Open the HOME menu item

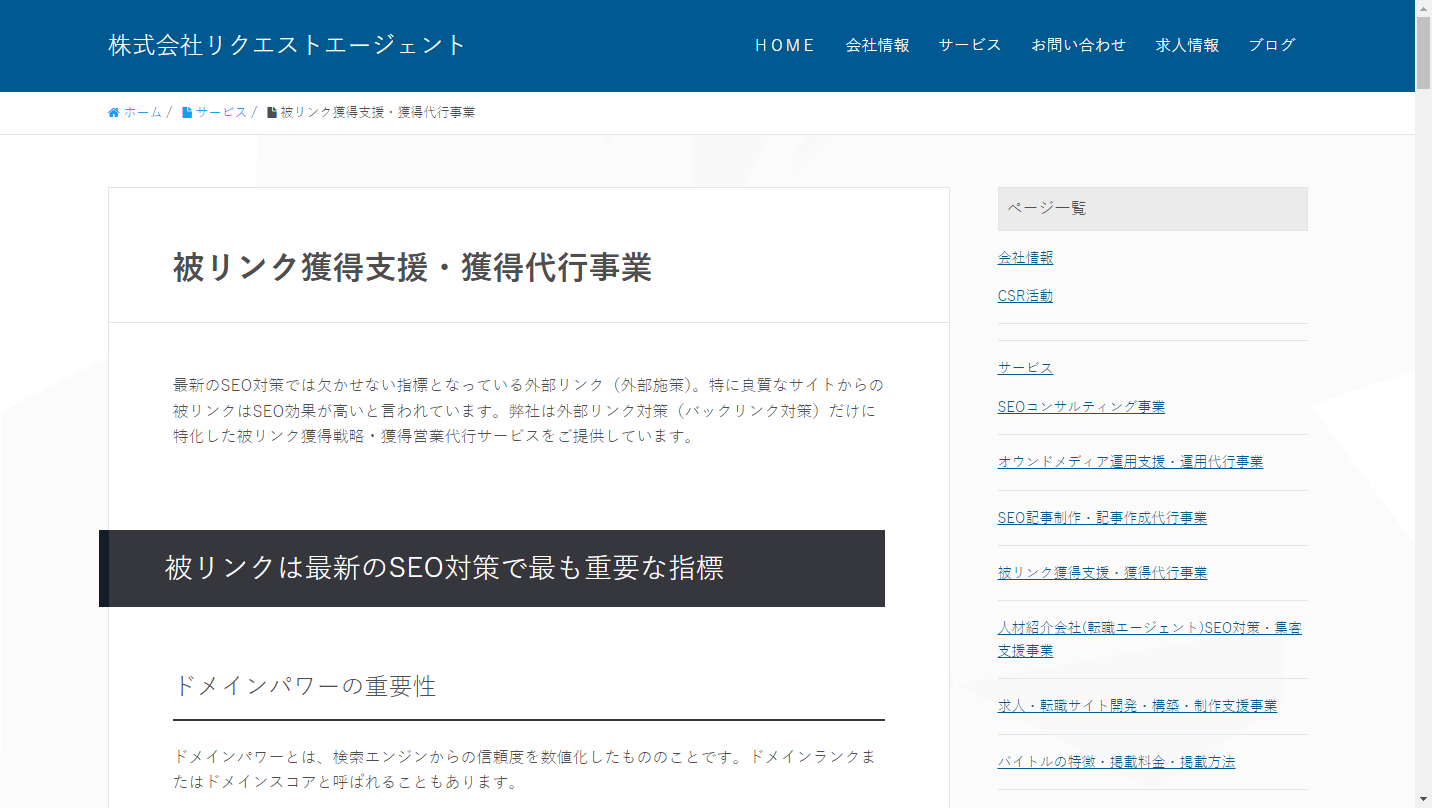pyautogui.click(x=785, y=45)
